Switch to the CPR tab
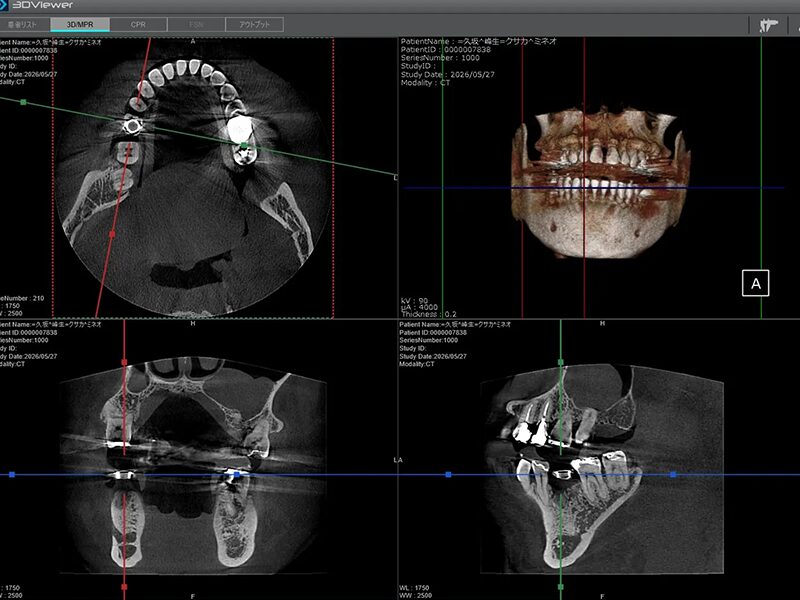800x600 pixels. (138, 24)
